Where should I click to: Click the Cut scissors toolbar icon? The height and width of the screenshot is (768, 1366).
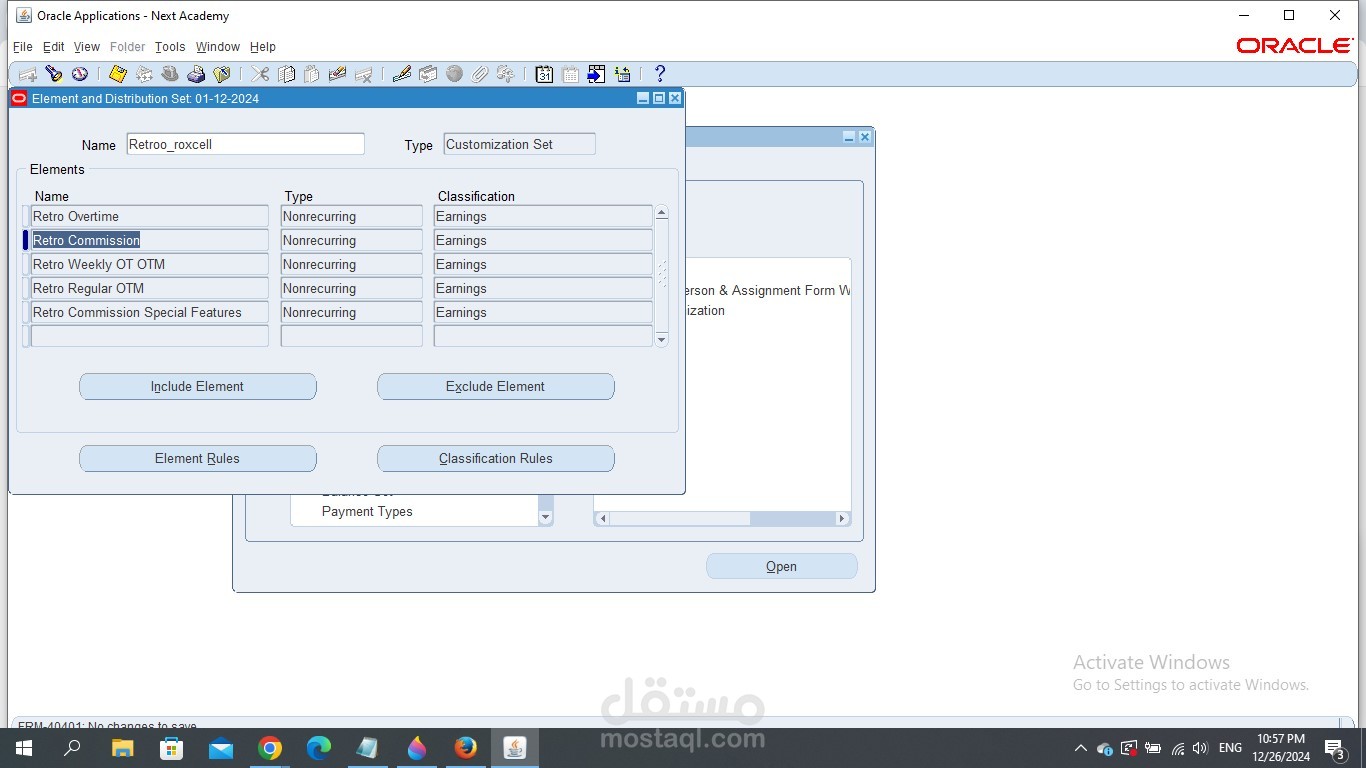click(260, 74)
